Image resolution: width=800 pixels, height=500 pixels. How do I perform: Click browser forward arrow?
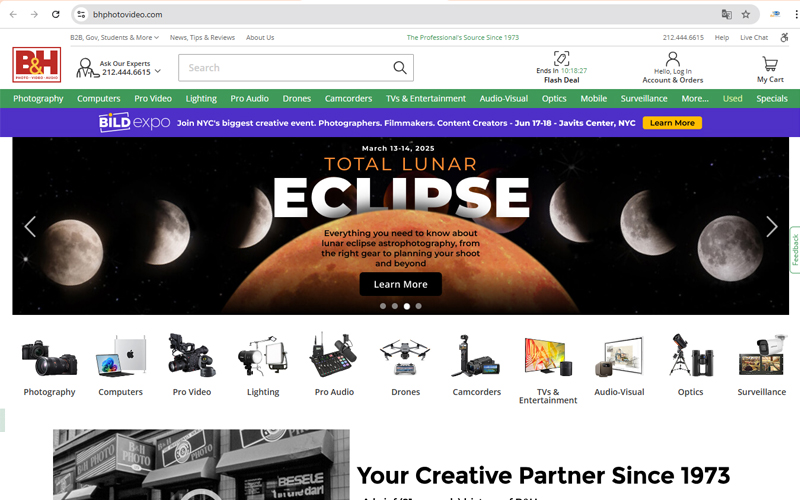coord(34,14)
